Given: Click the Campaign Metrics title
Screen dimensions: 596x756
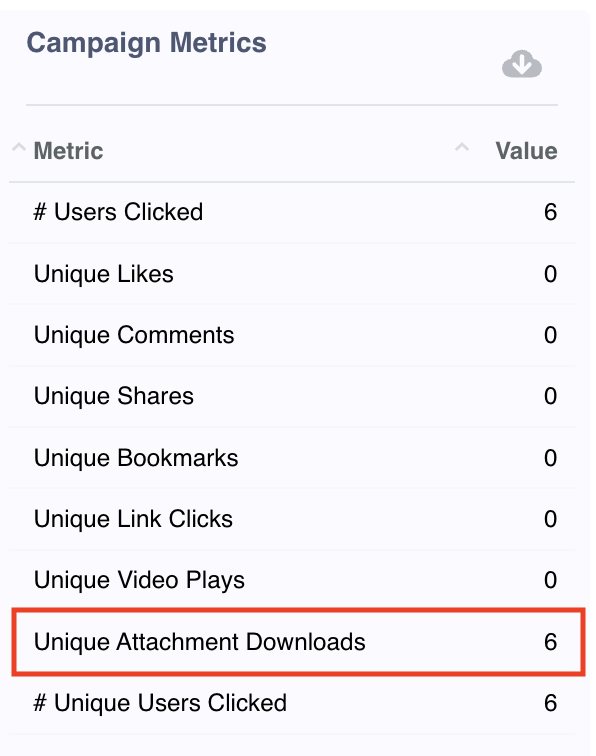Looking at the screenshot, I should point(146,43).
